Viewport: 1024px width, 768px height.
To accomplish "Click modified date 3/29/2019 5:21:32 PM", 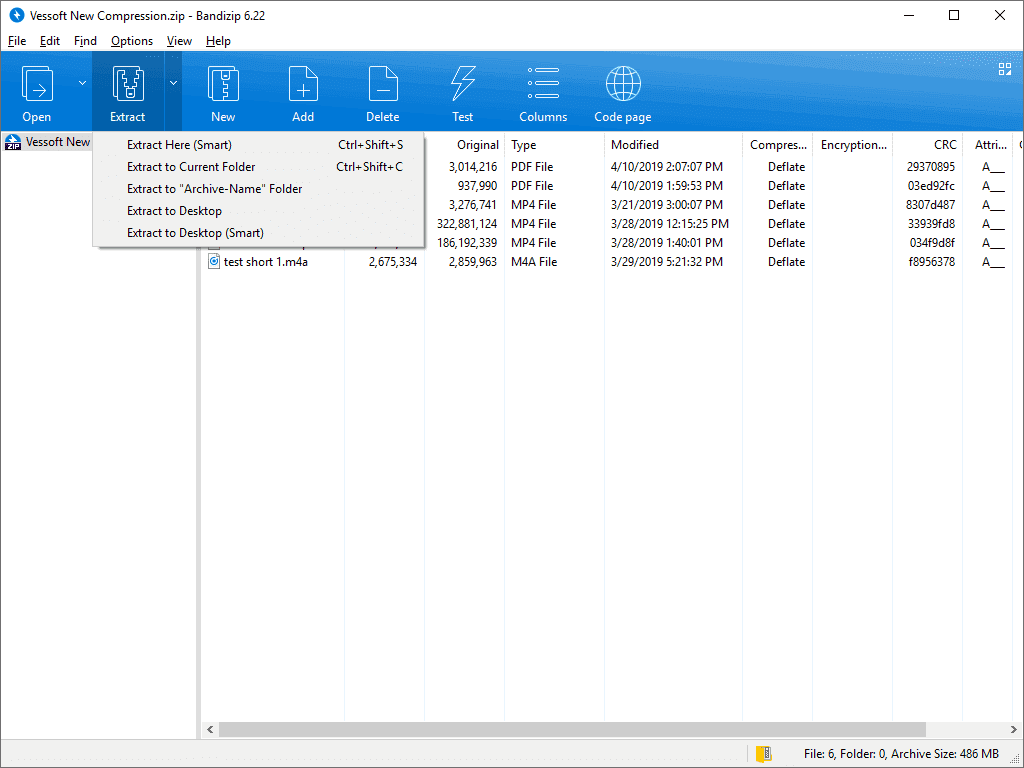I will coord(667,262).
